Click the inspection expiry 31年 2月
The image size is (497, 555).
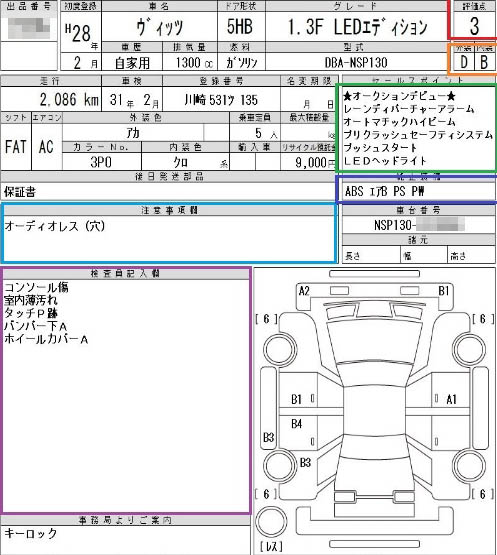[x=134, y=101]
